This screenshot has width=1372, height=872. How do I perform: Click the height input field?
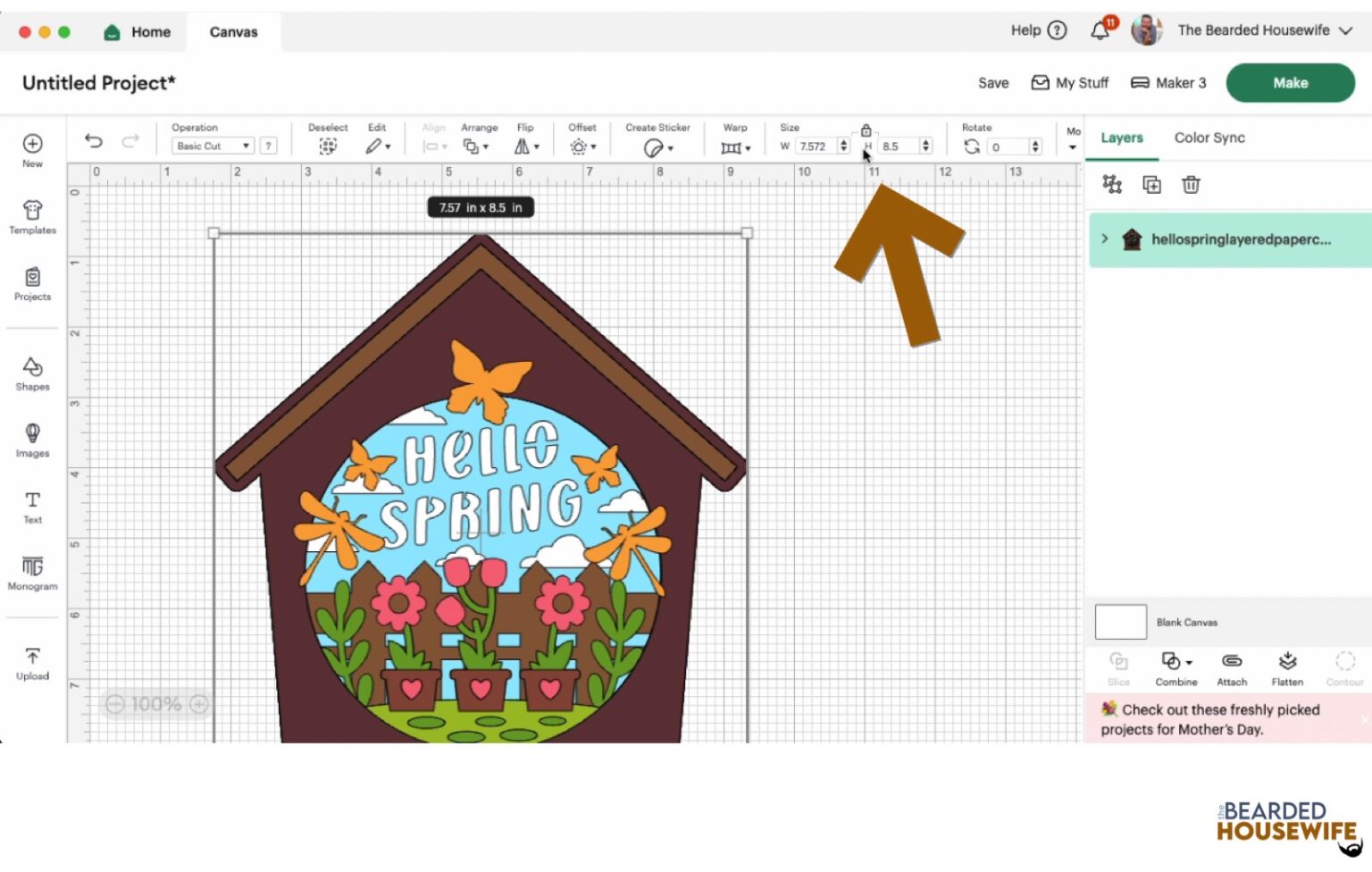click(898, 146)
